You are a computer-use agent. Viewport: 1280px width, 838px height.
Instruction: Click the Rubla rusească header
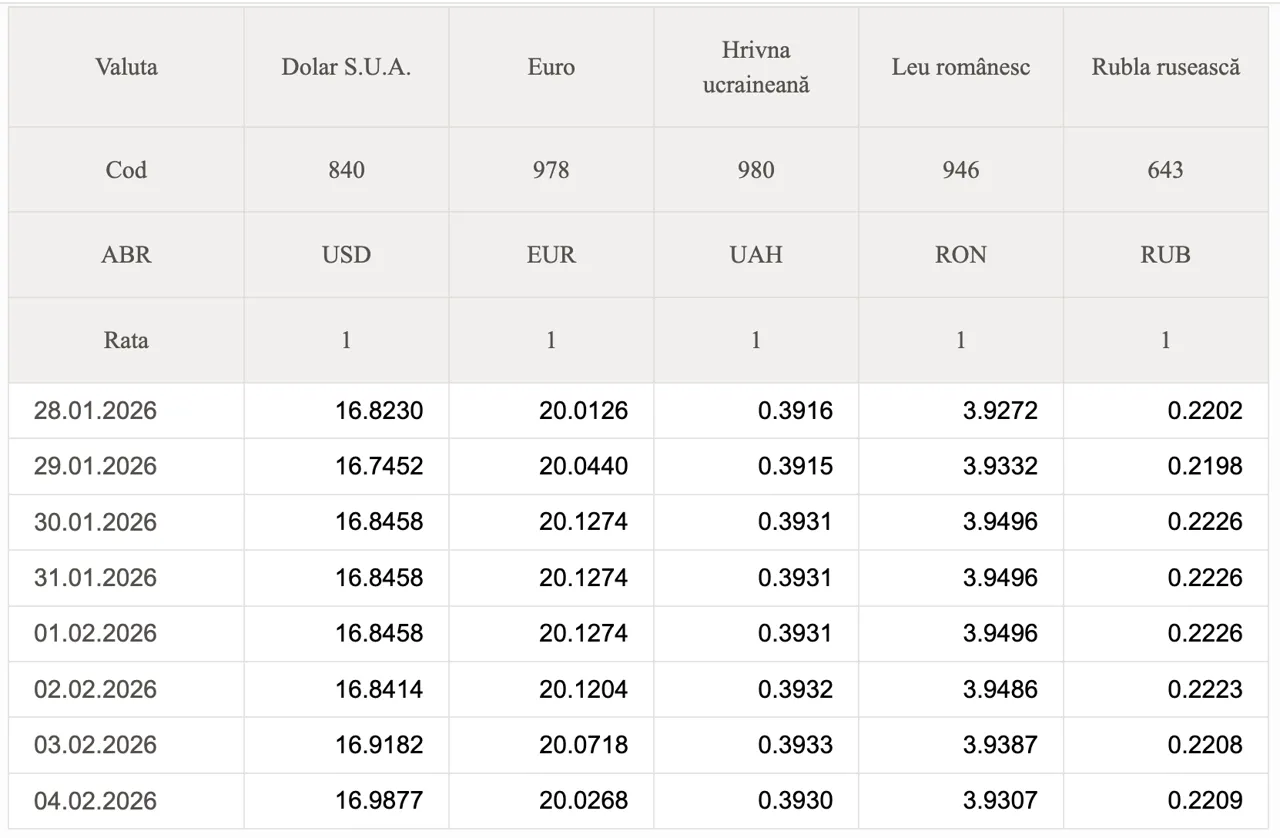1165,67
